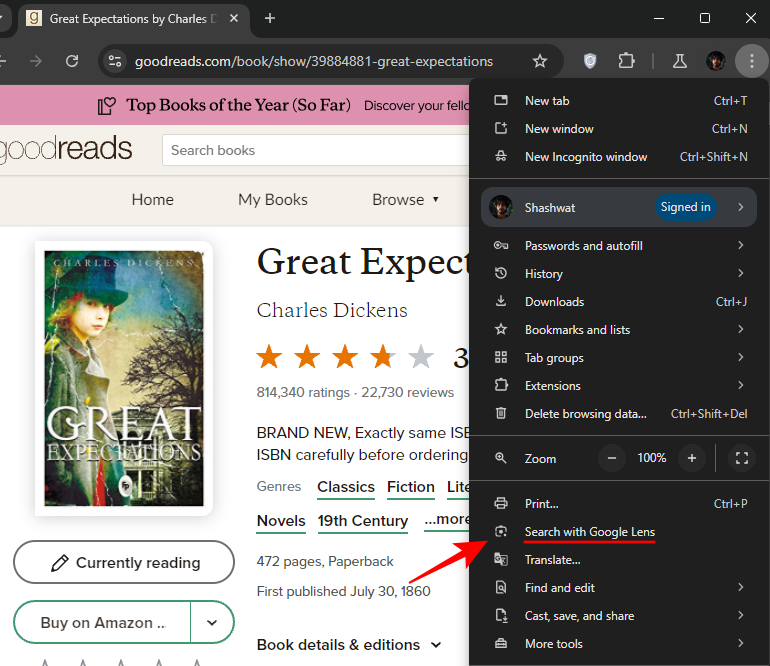Viewport: 770px width, 666px height.
Task: Open the Classics genre link
Action: 346,487
